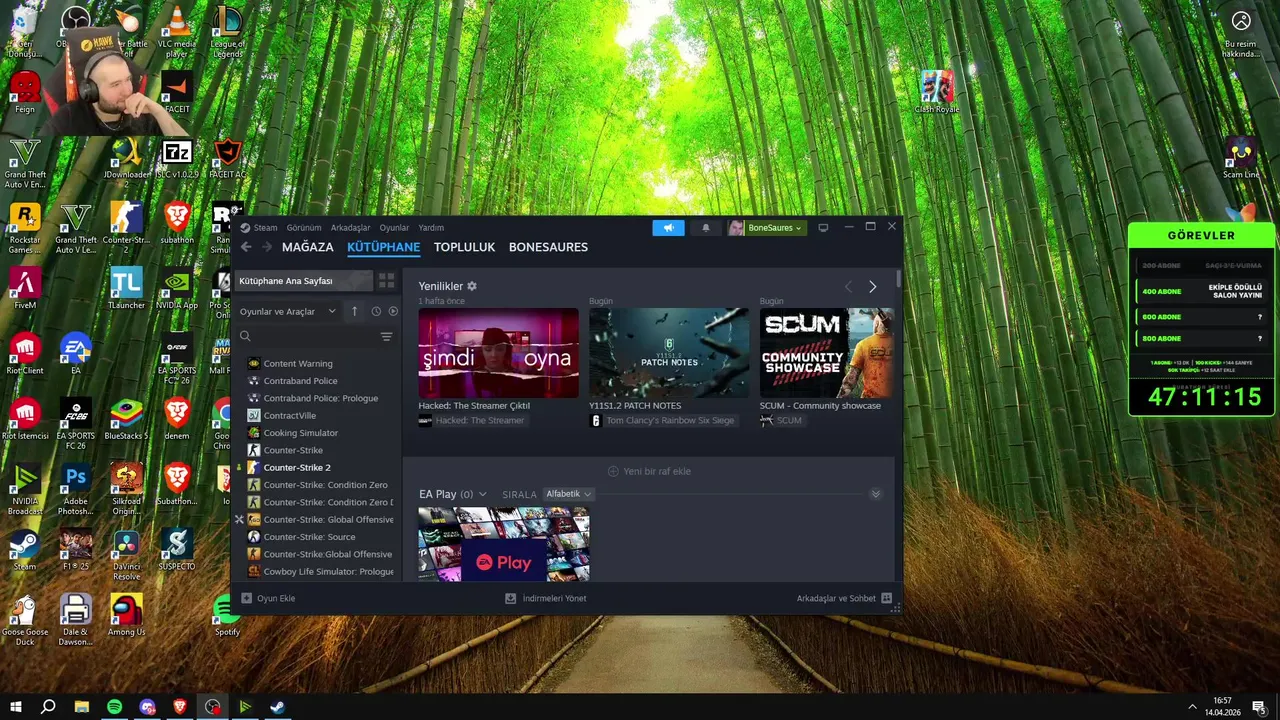Open the Y11S1.2 PATCH NOTES thumbnail
This screenshot has height=720, width=1280.
point(669,353)
